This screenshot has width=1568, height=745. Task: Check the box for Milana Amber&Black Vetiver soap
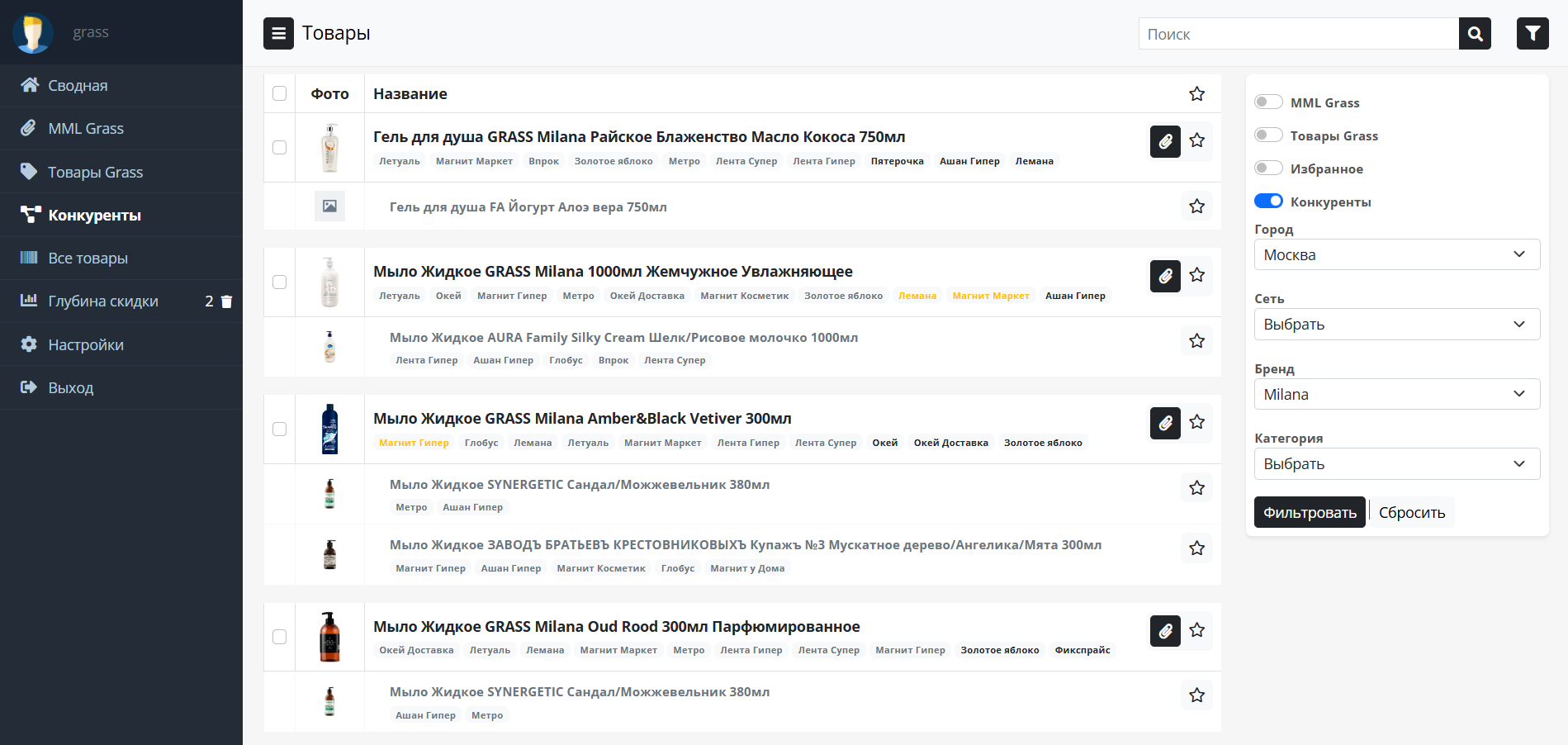[x=280, y=429]
